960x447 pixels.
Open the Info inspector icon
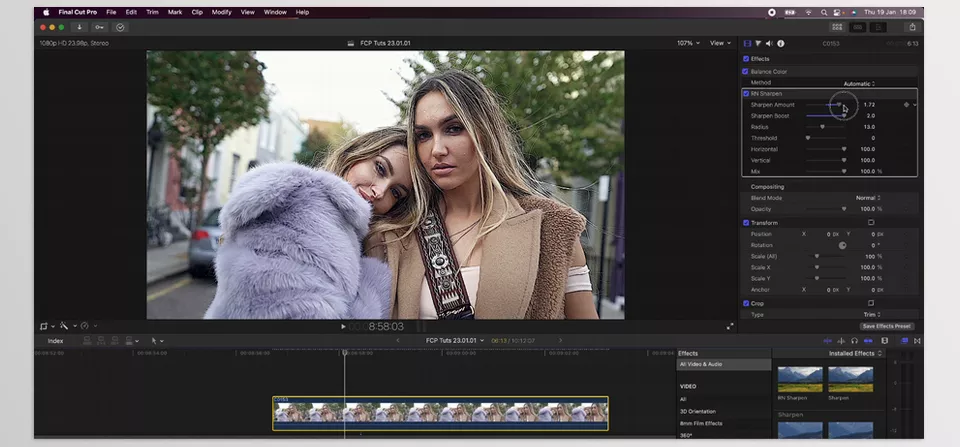(x=781, y=43)
